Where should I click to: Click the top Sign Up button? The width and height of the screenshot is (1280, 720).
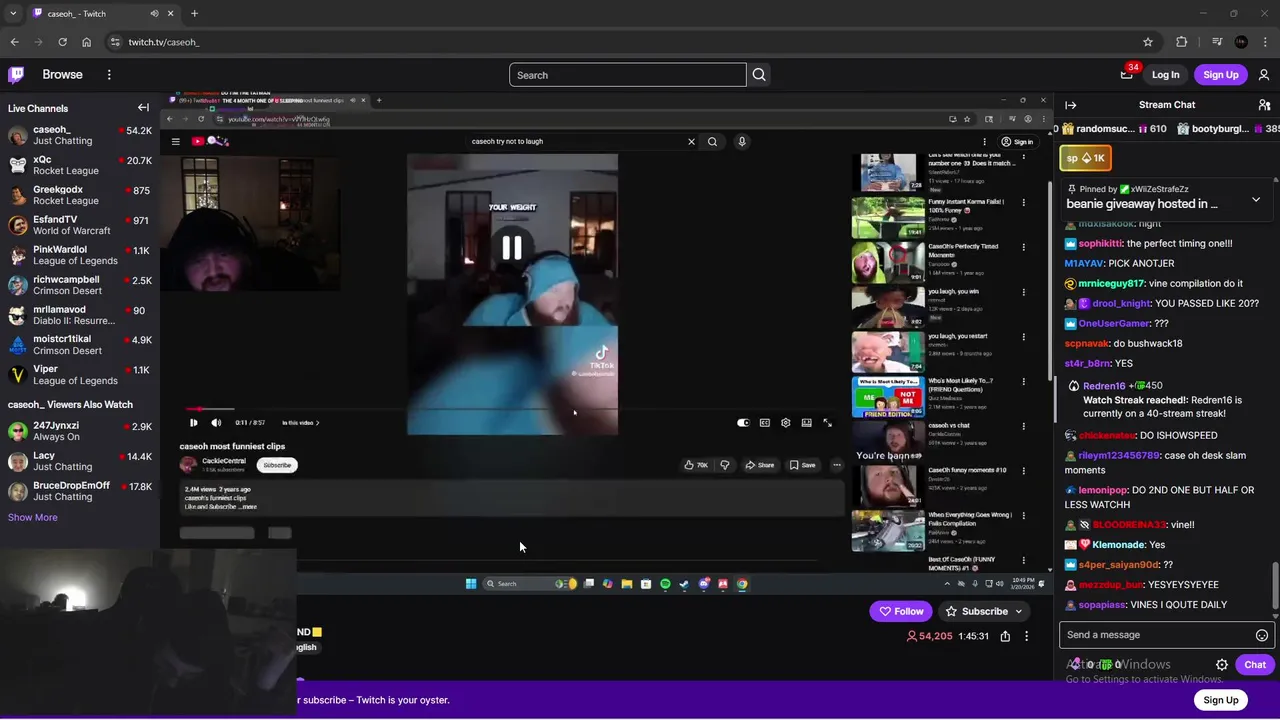pos(1220,75)
